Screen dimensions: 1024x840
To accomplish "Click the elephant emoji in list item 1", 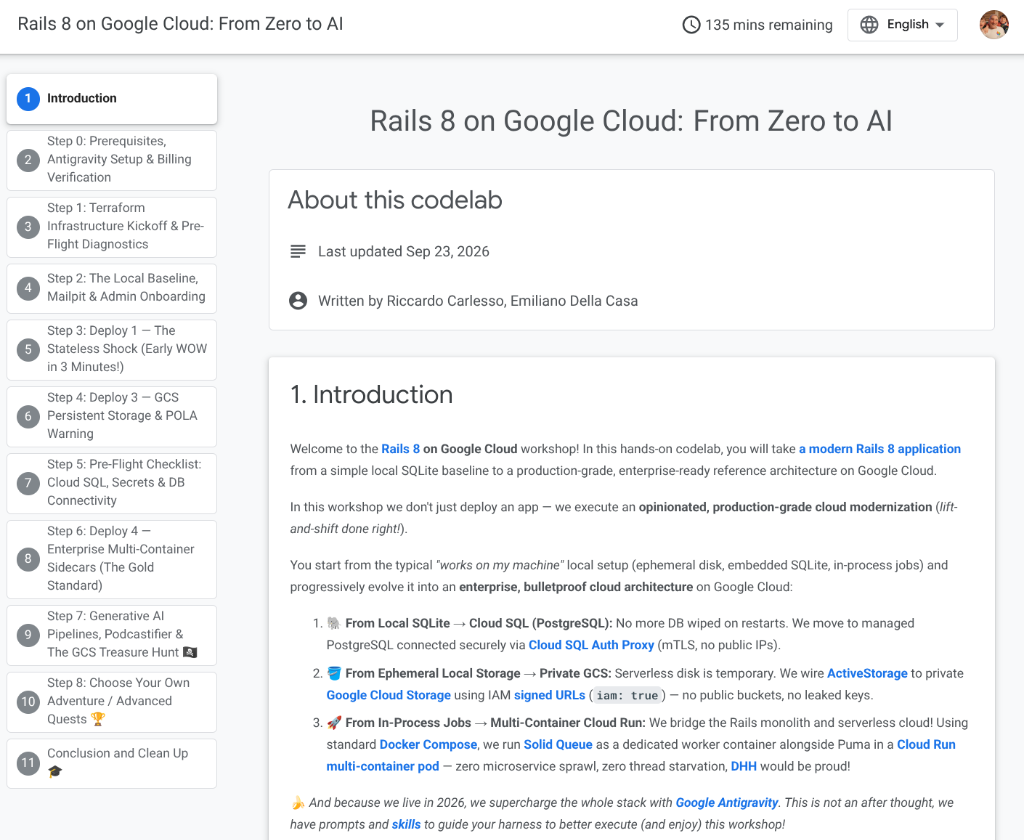I will 334,623.
